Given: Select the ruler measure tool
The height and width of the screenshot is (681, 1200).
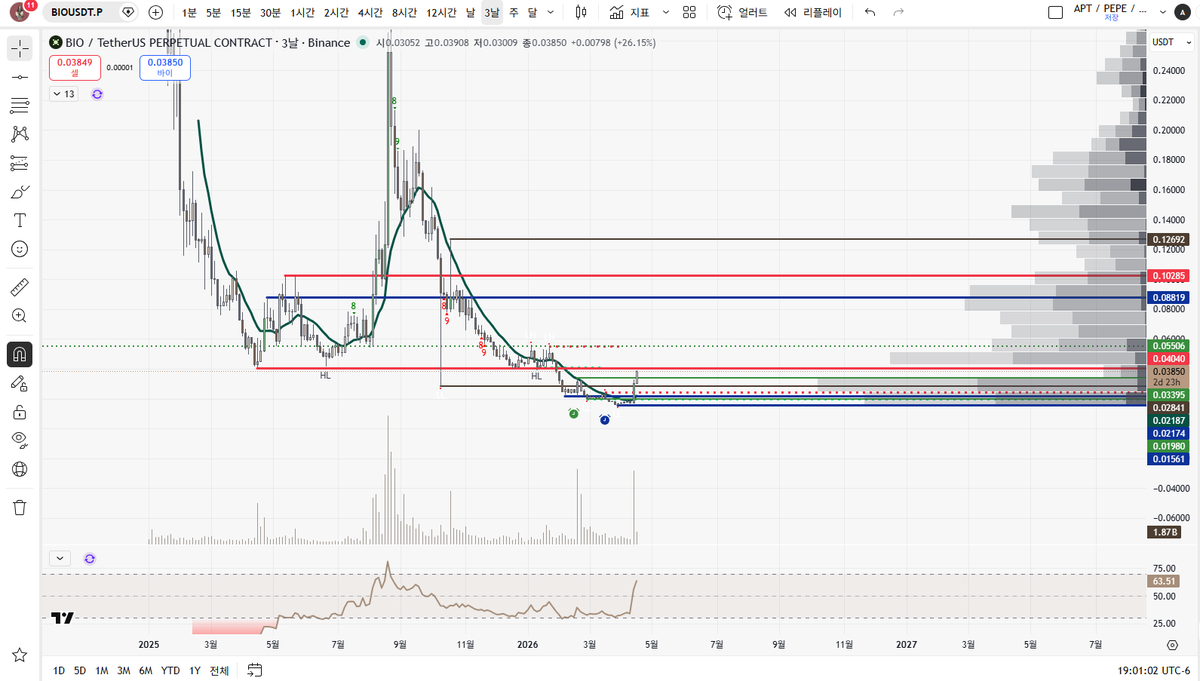Looking at the screenshot, I should (x=19, y=288).
